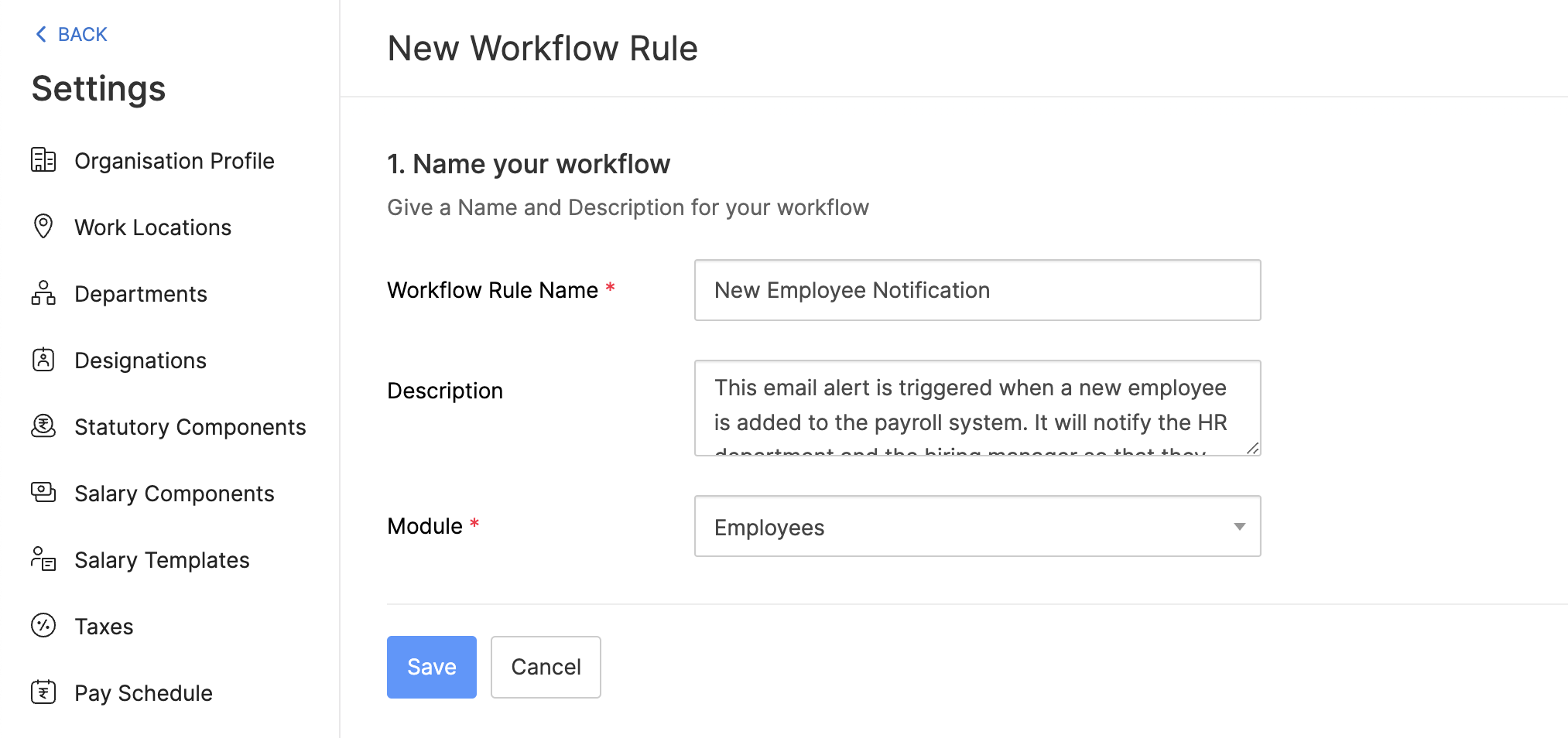Open Departments settings
Image resolution: width=1568 pixels, height=738 pixels.
pos(141,294)
